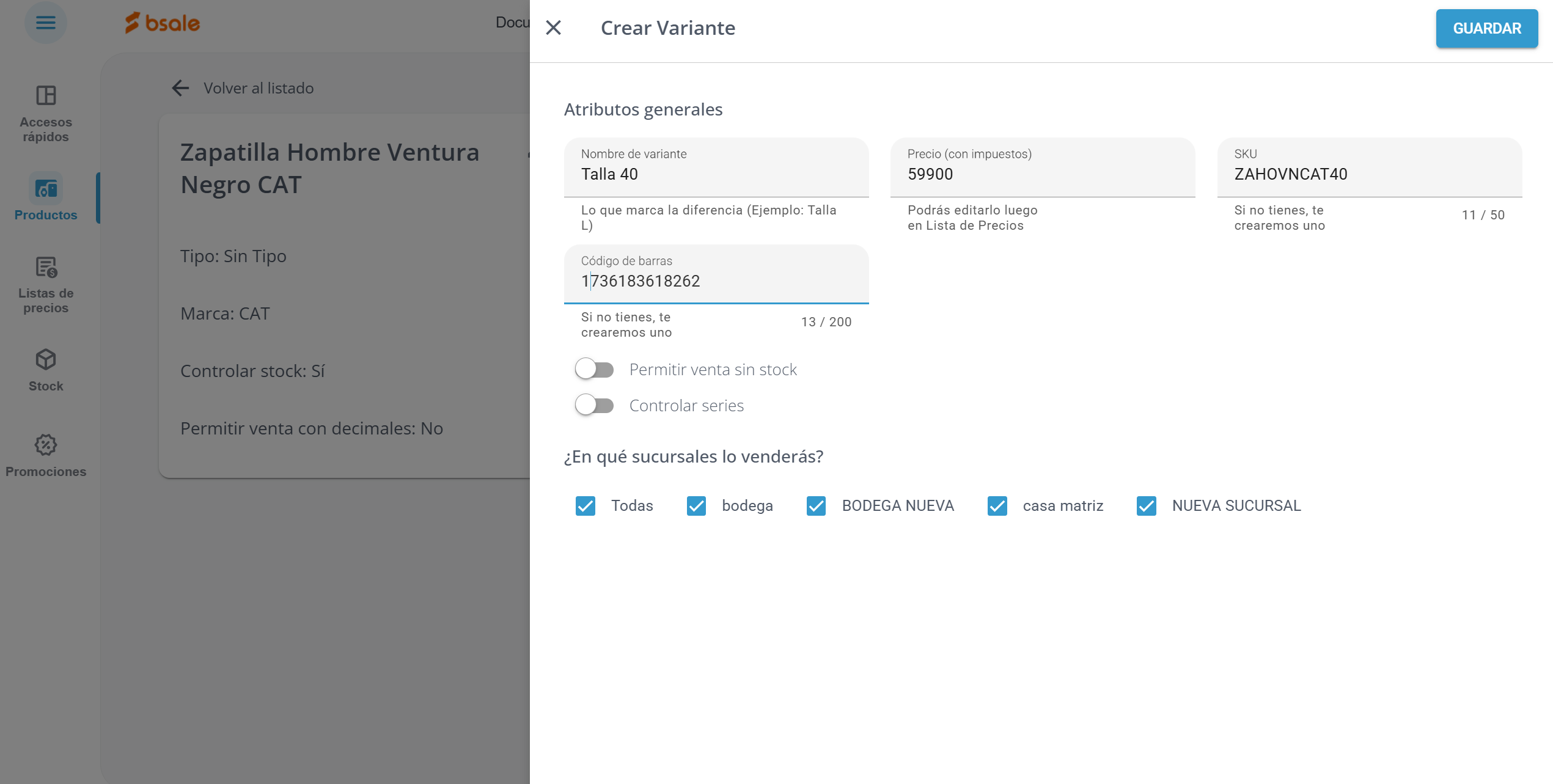Screen dimensions: 1553x784
Task: Click the SKU input field
Action: point(1368,174)
